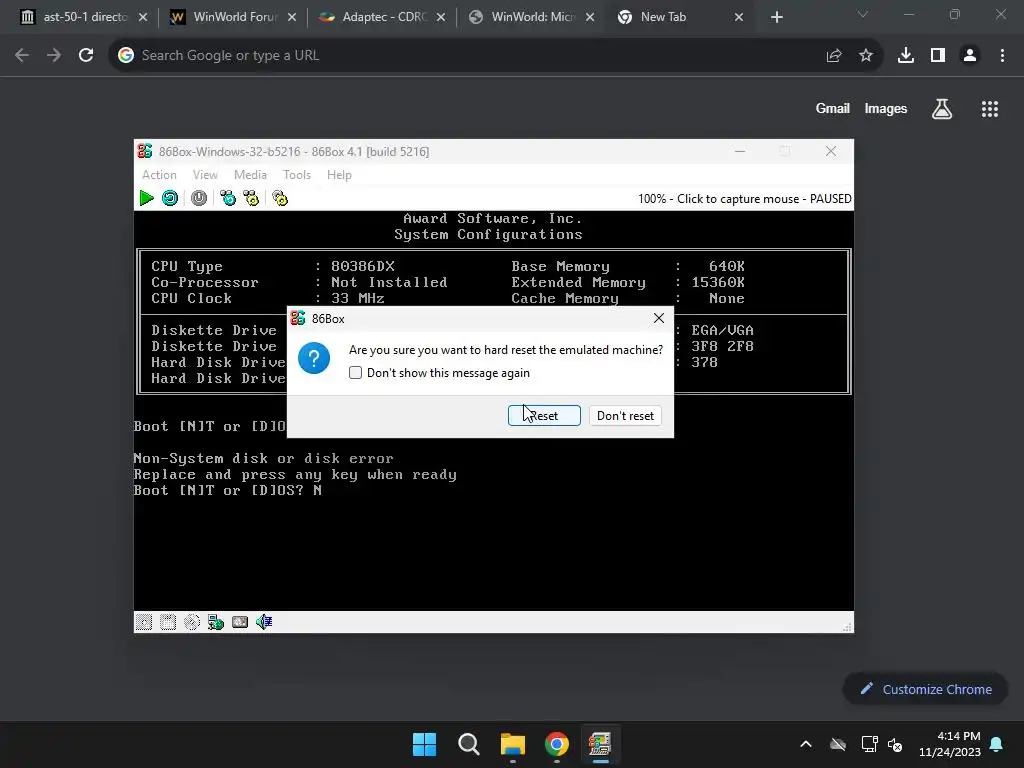
Task: Resume emulation with the green play icon
Action: (x=146, y=198)
